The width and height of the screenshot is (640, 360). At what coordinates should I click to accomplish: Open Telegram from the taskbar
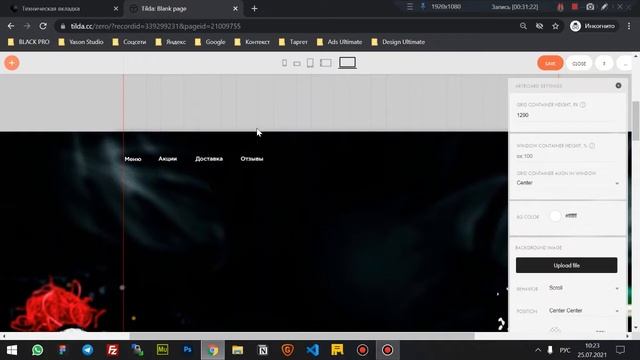pos(87,350)
